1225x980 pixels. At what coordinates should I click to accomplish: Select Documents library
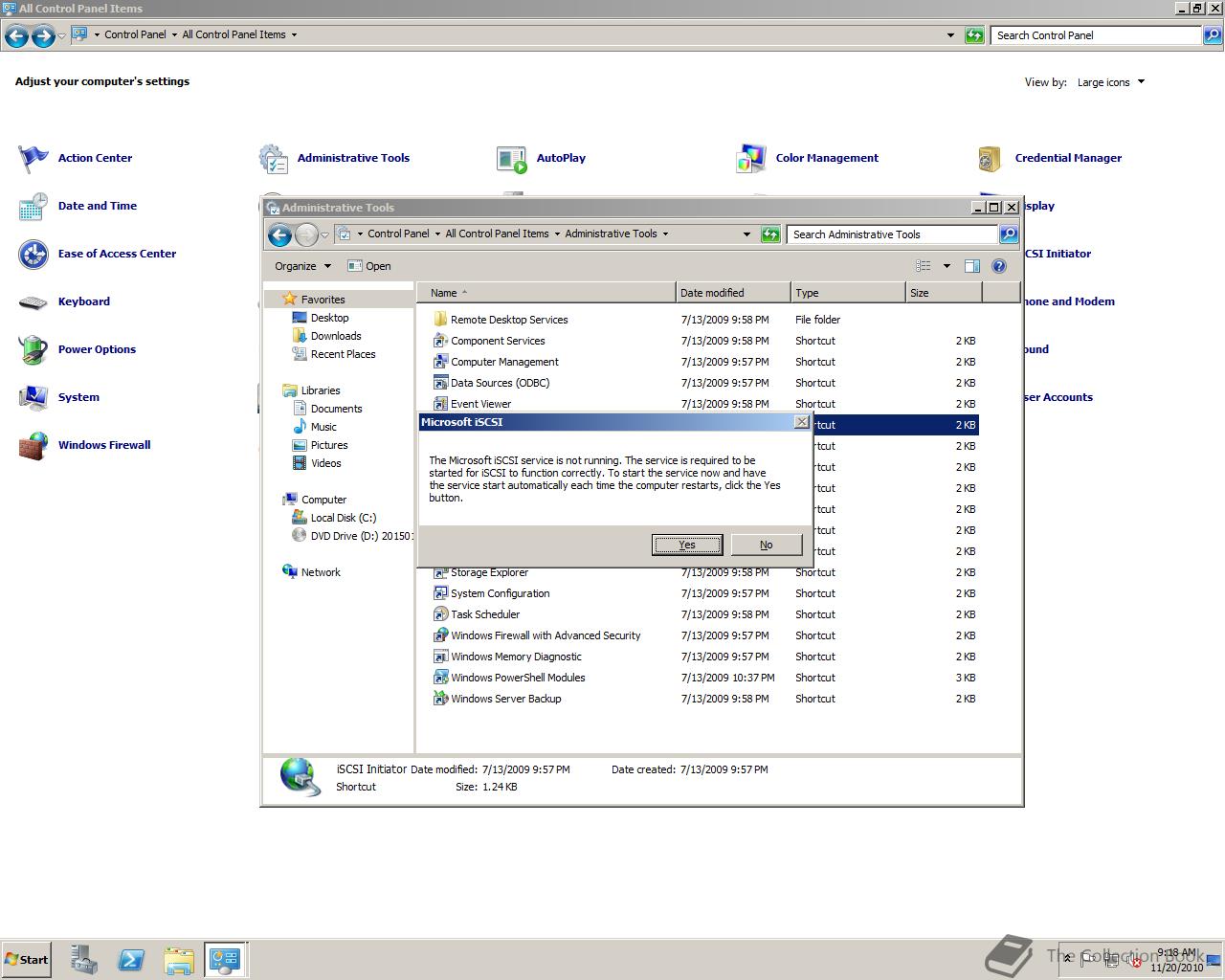336,409
